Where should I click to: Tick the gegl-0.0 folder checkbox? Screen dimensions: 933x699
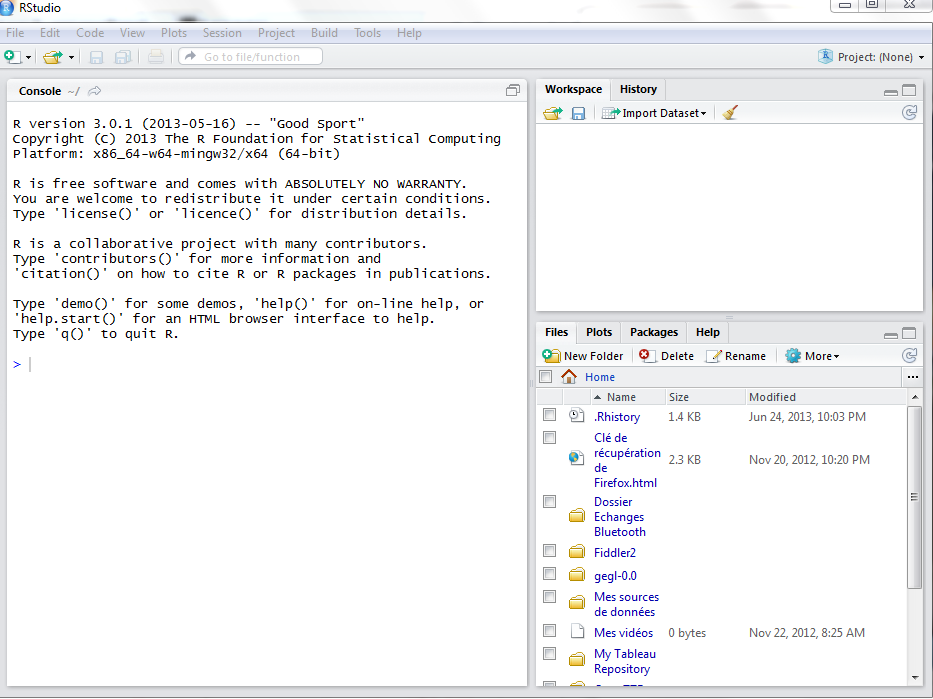pyautogui.click(x=550, y=574)
